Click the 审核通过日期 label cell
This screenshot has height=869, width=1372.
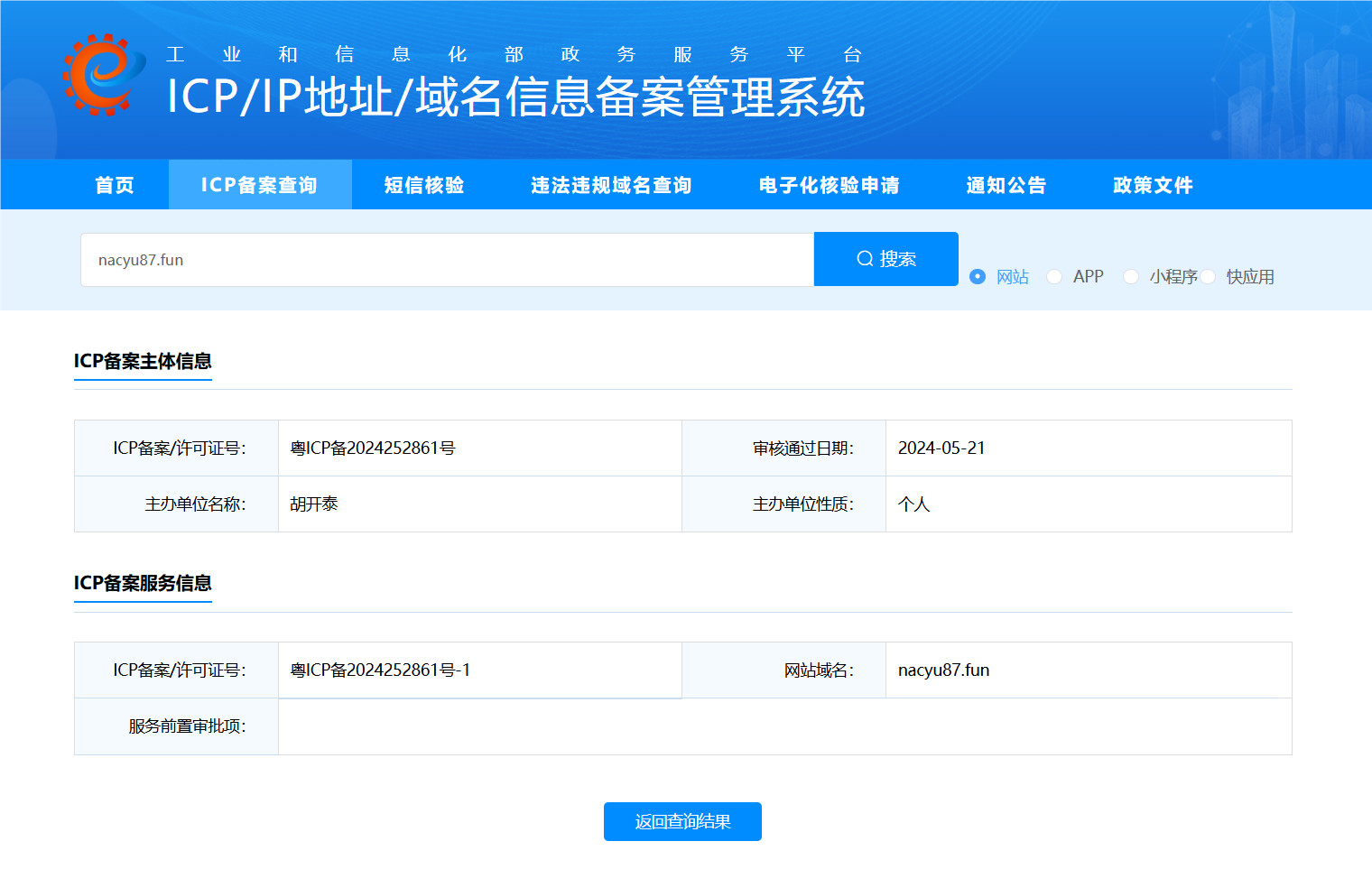tap(783, 448)
